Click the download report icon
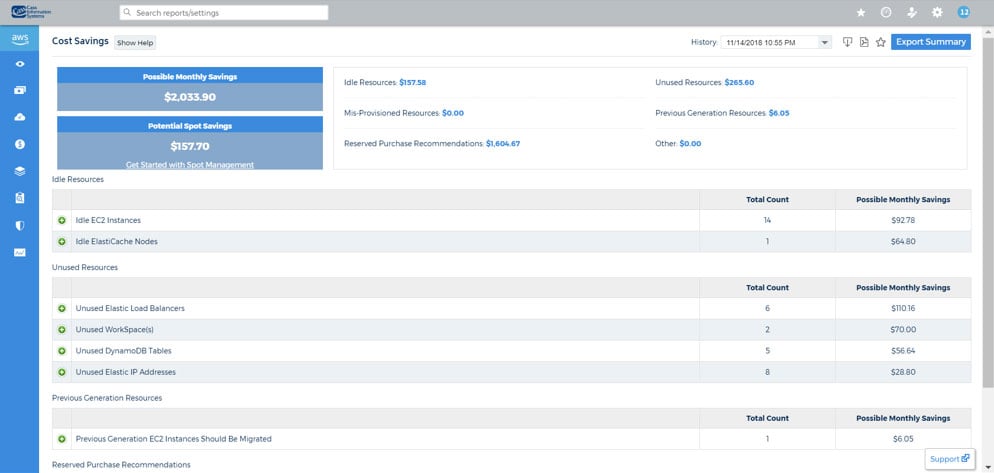The width and height of the screenshot is (994, 473). coord(847,42)
